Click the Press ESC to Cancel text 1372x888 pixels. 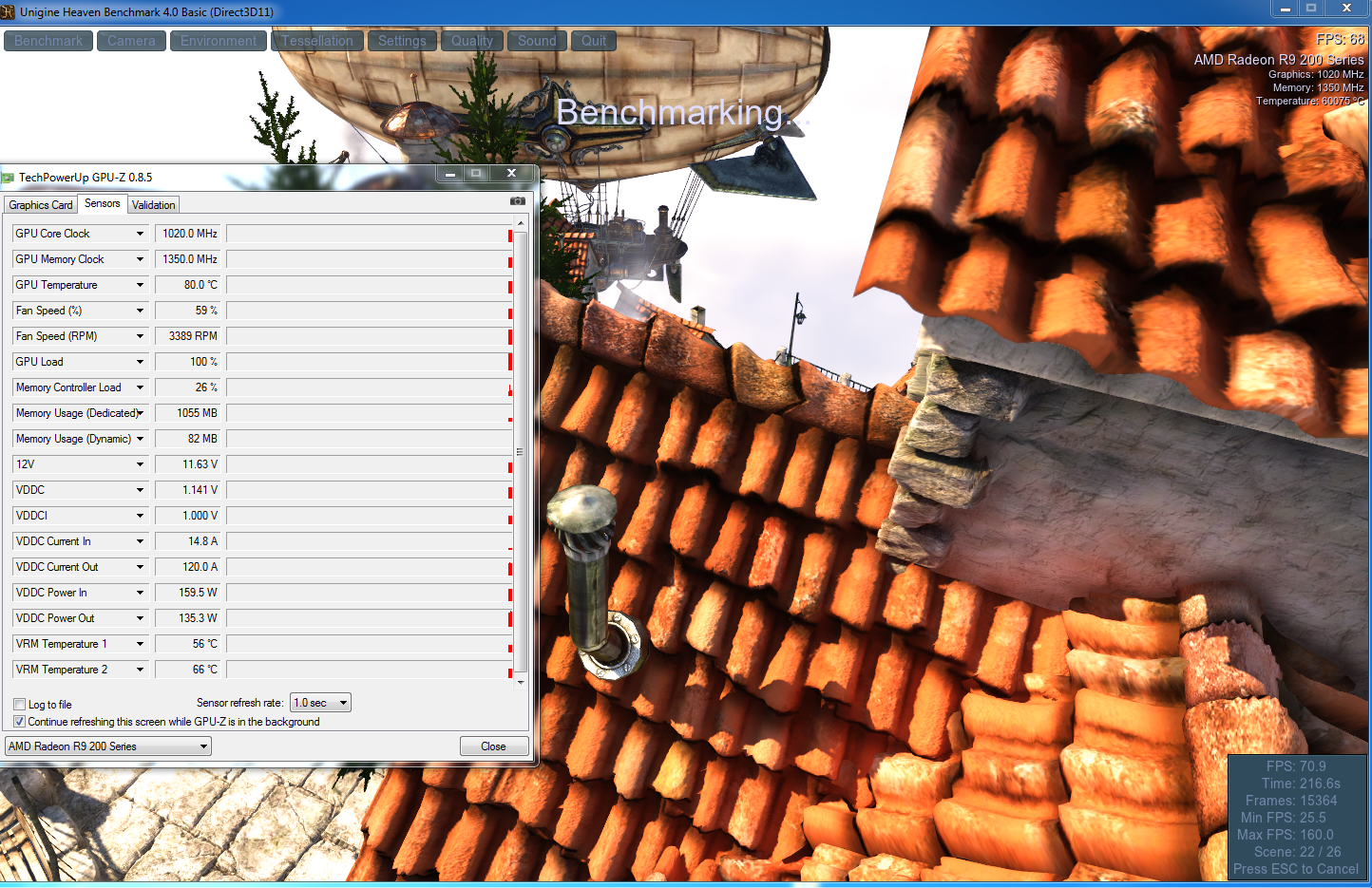(1296, 869)
